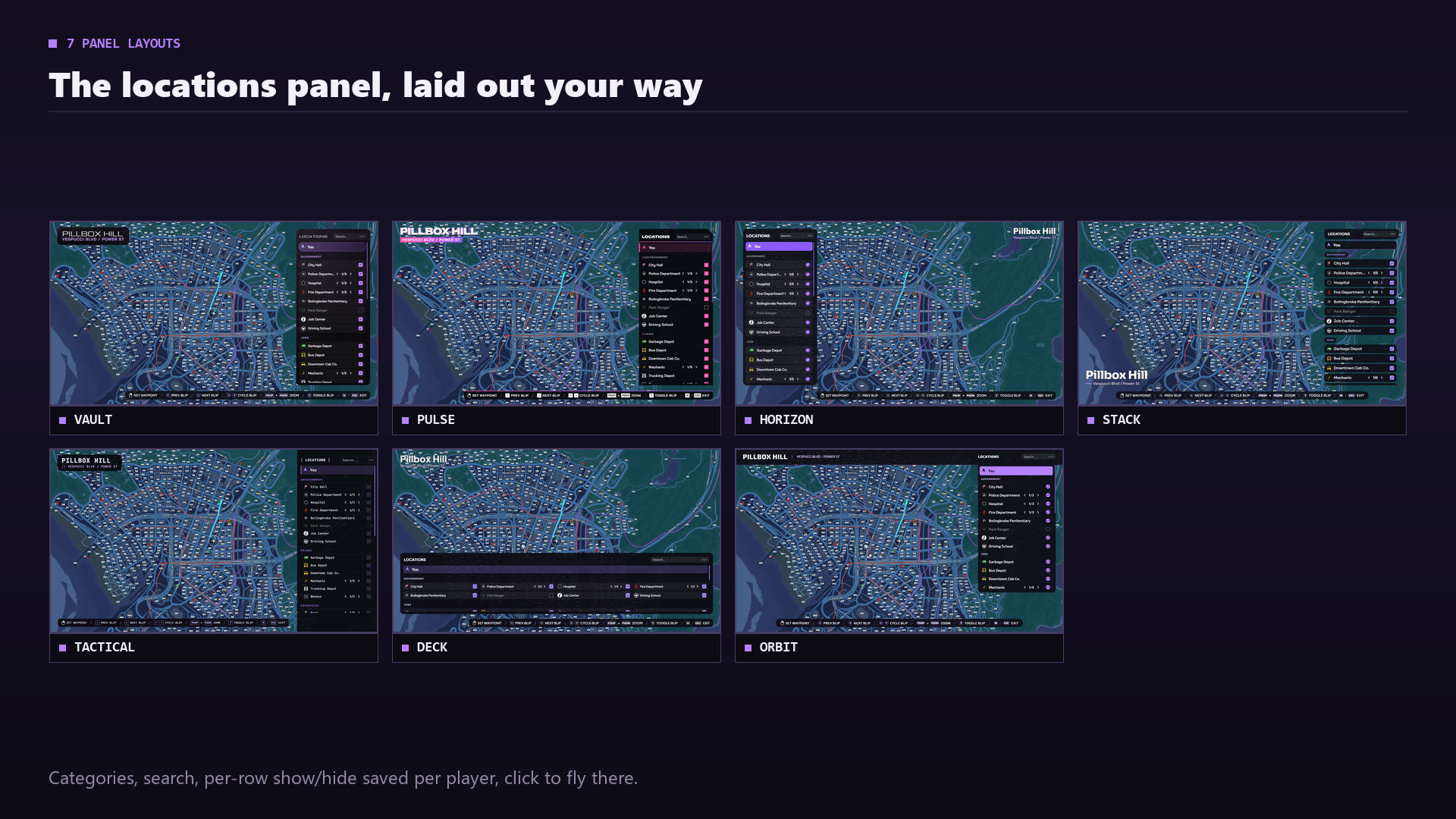Check Park Ranger in the Stack panel
Viewport: 1456px width, 819px height.
pos(1392,312)
